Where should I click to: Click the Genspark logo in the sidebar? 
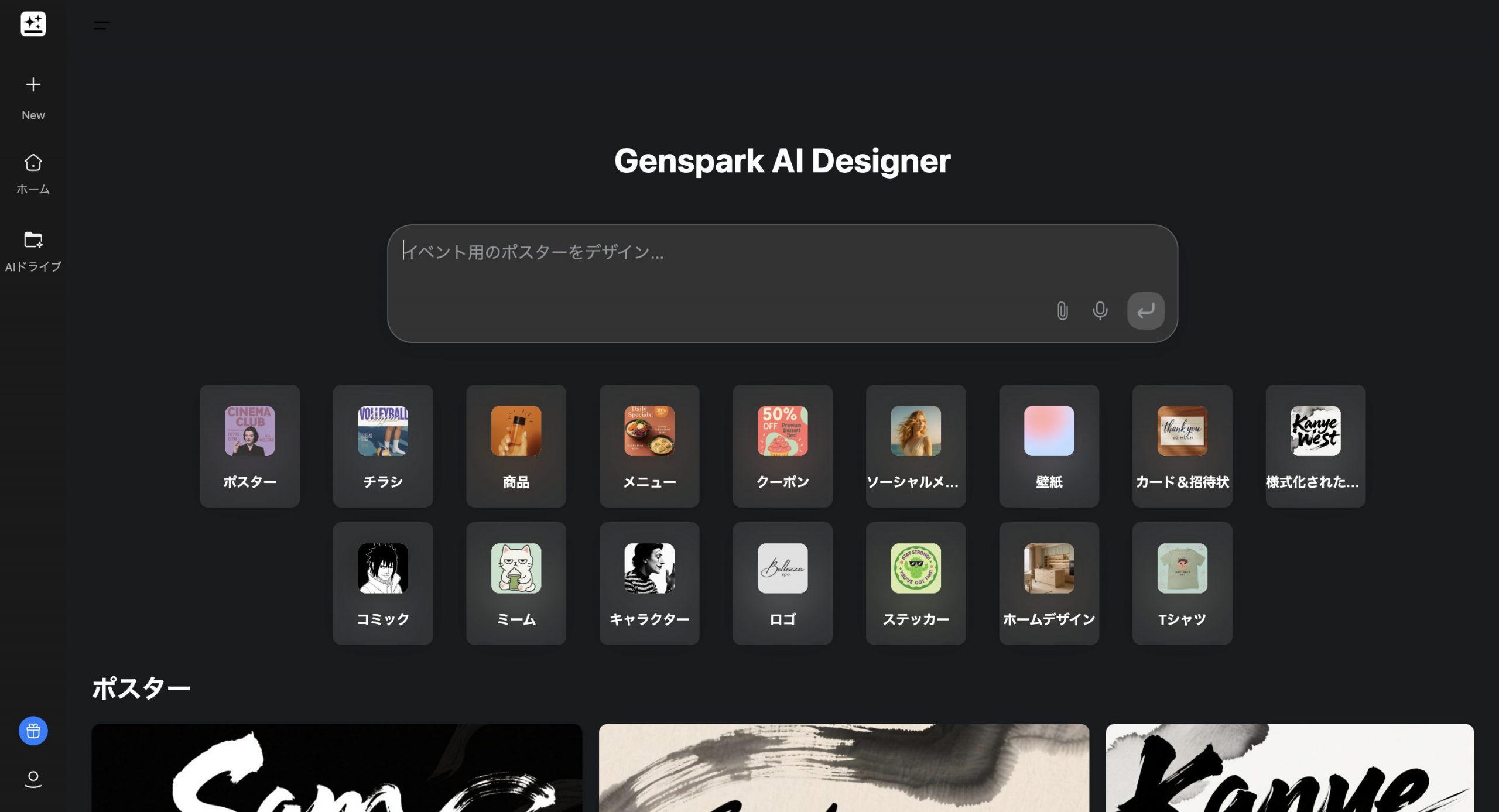33,24
